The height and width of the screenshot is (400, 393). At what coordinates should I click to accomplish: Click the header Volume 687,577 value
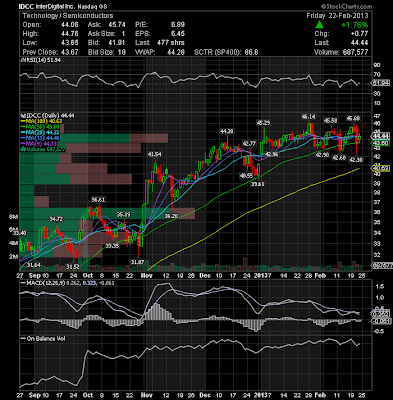(354, 52)
